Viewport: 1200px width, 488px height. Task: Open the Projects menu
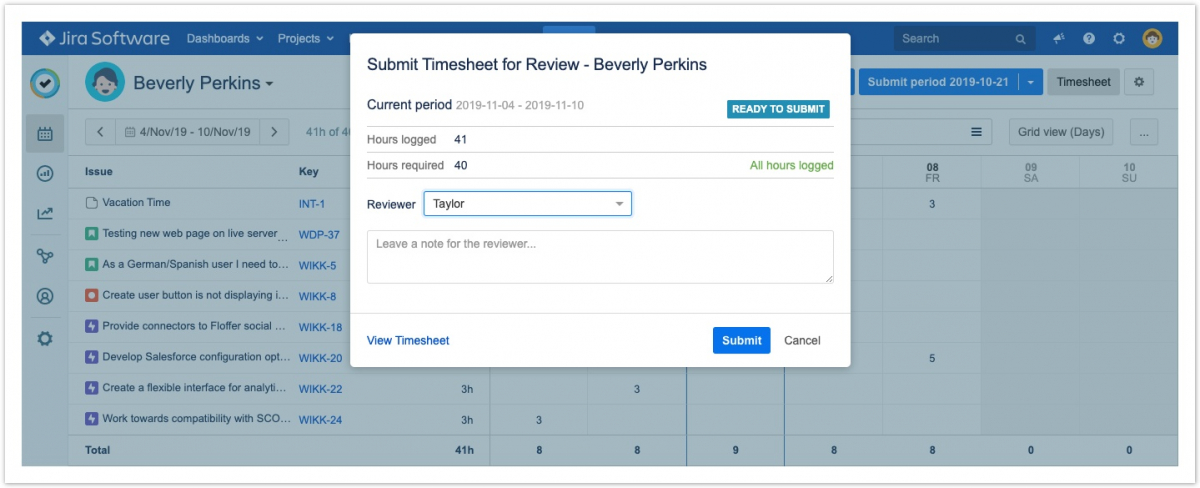click(x=306, y=39)
